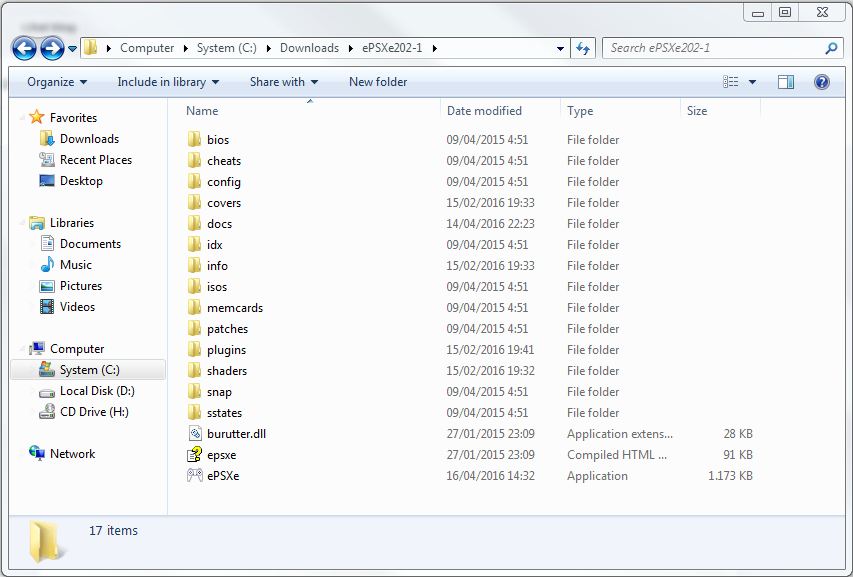Click the search magnifier icon

pos(831,48)
